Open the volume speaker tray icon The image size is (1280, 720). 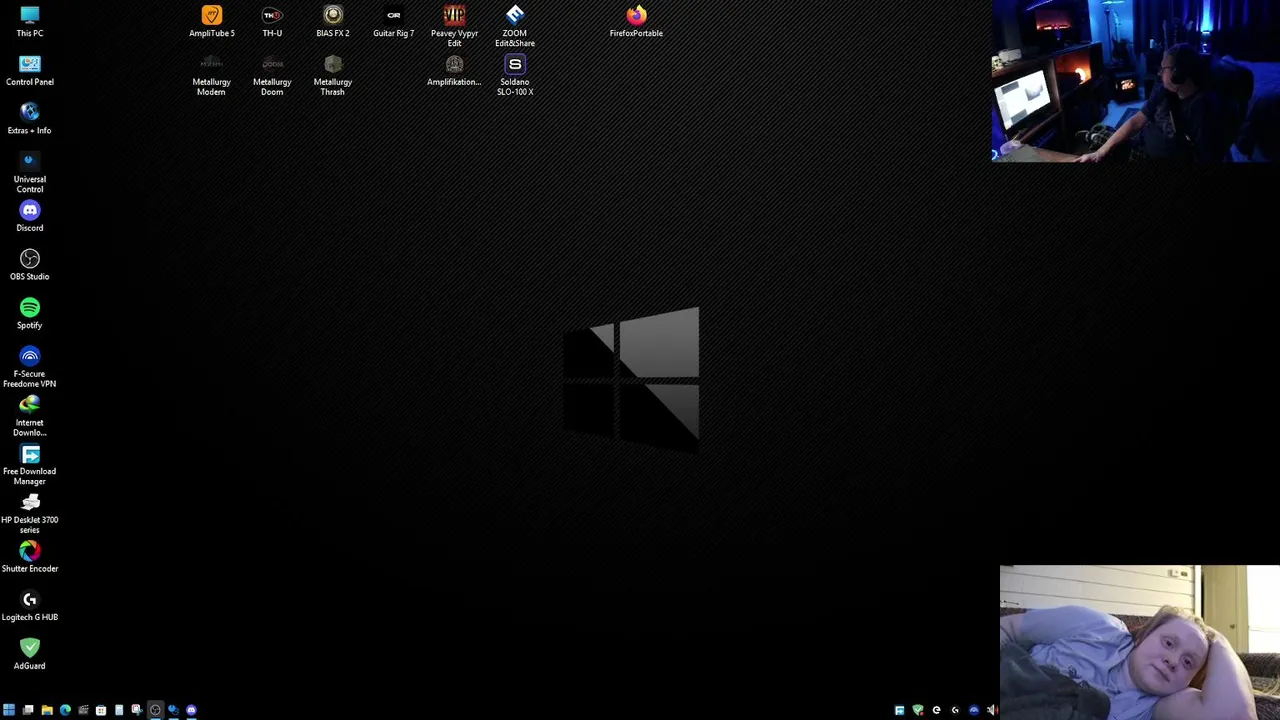[x=992, y=710]
